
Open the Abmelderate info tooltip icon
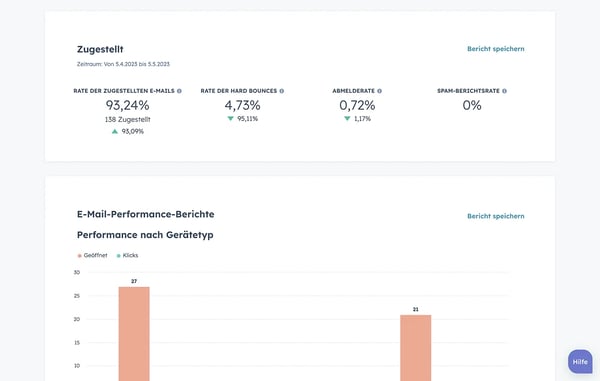click(380, 91)
